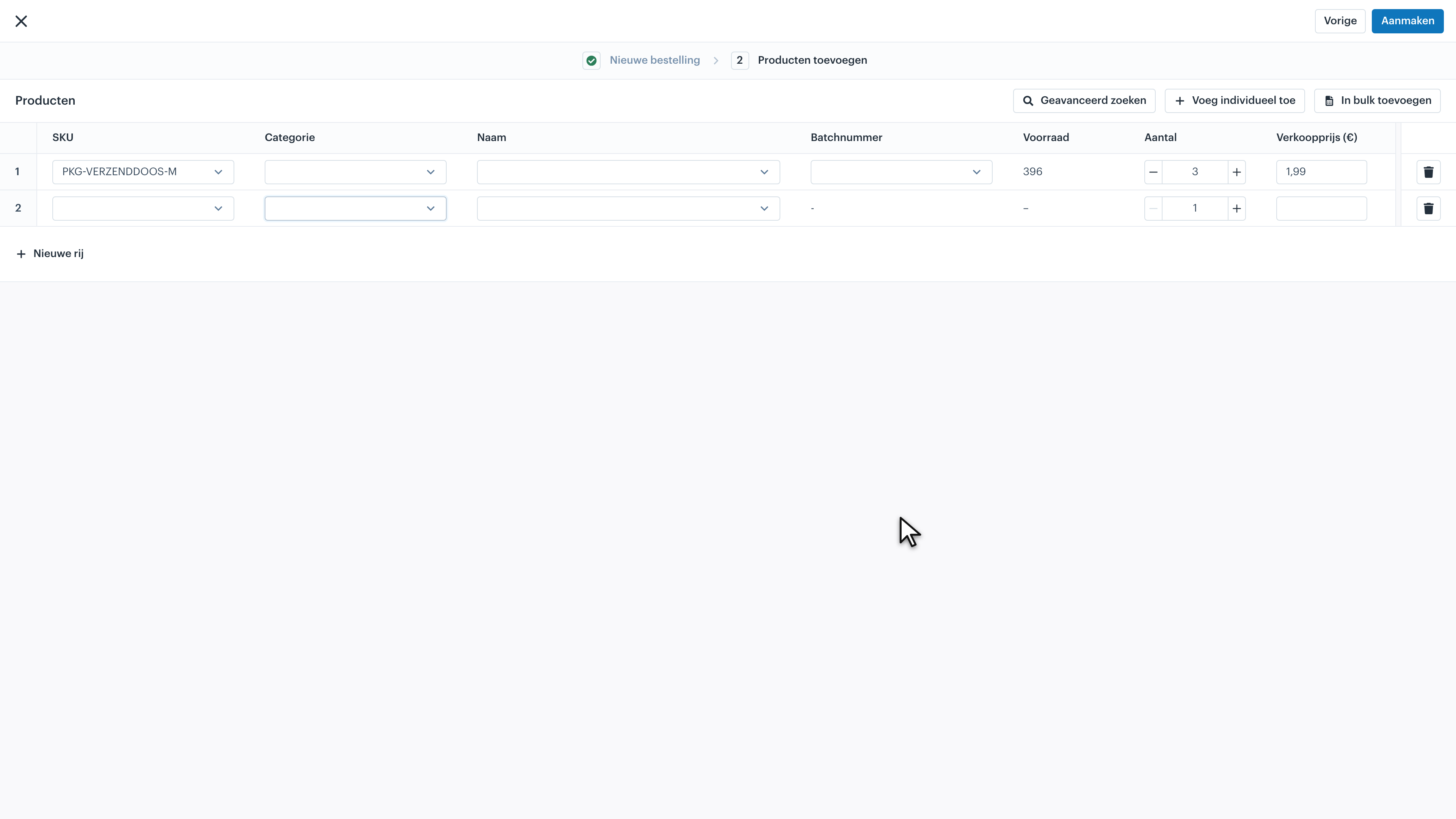This screenshot has height=819, width=1456.
Task: Click the SKU column header
Action: tap(63, 137)
